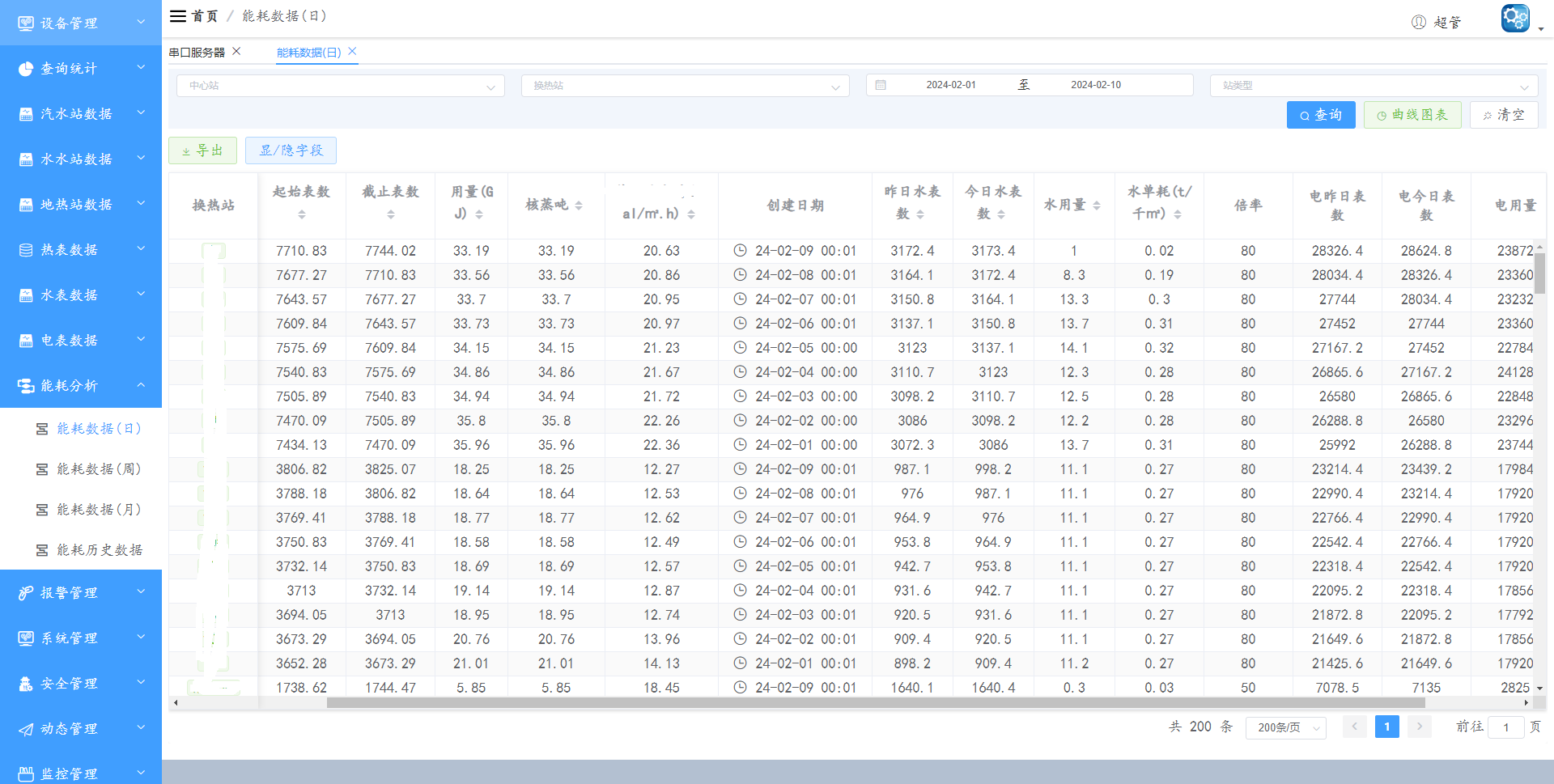
Task: Collapse the 能耗分析 chevron
Action: (141, 385)
